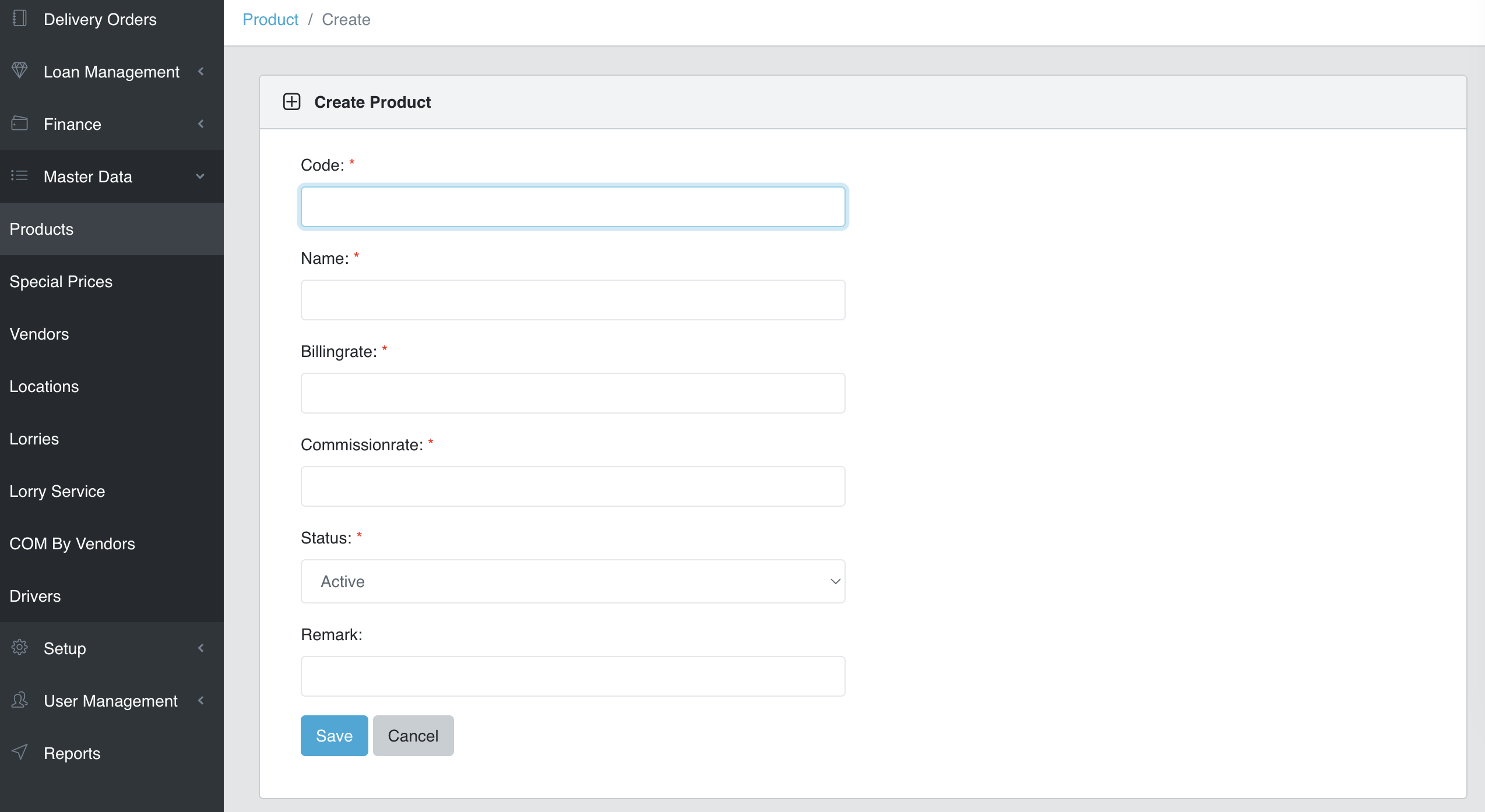The width and height of the screenshot is (1485, 812).
Task: Focus the Billingrate input field
Action: click(x=572, y=393)
